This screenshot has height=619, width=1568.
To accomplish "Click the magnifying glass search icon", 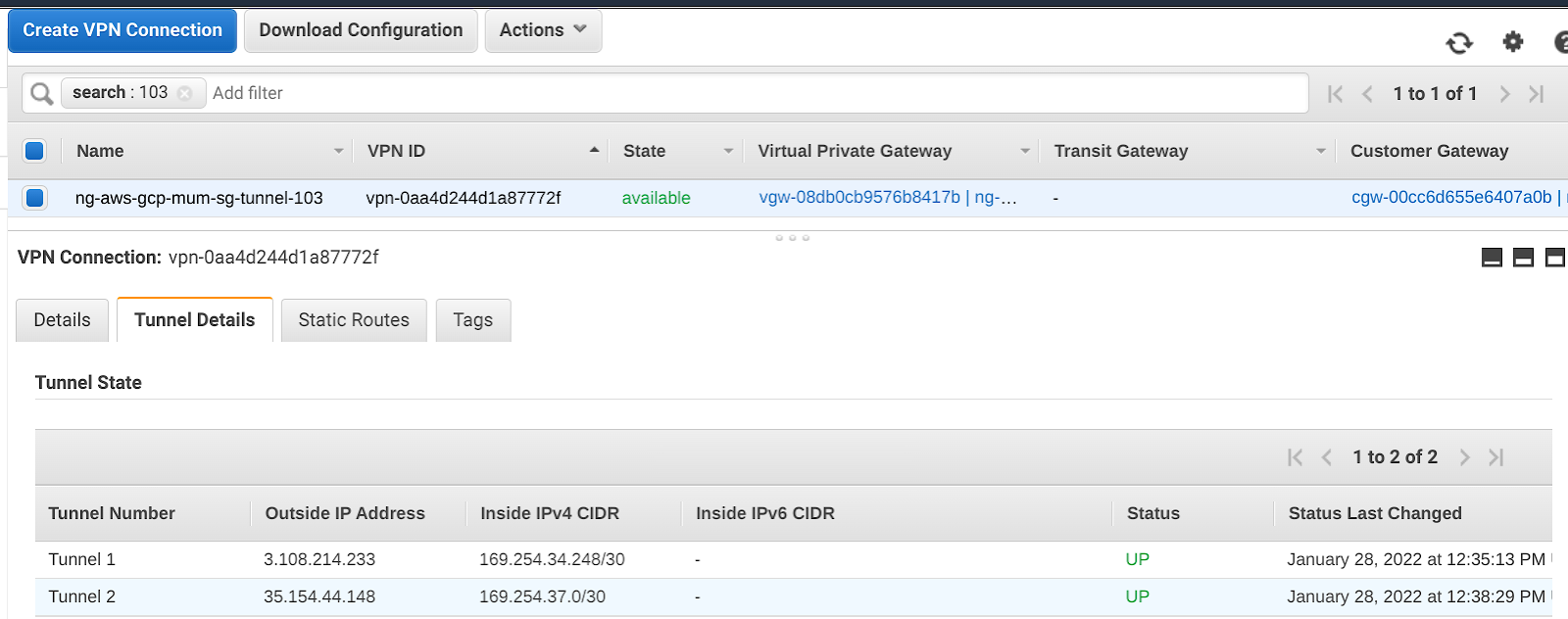I will click(x=41, y=93).
